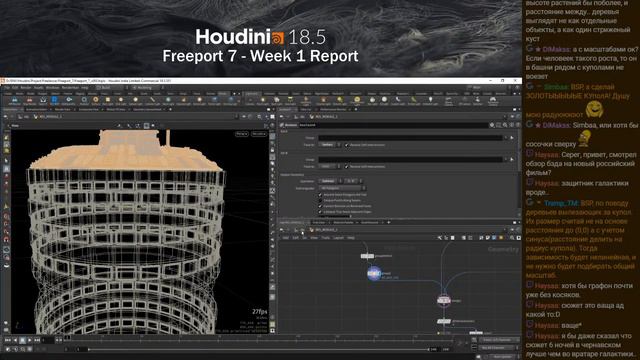
Task: Open the Windows menu
Action: 52,88
